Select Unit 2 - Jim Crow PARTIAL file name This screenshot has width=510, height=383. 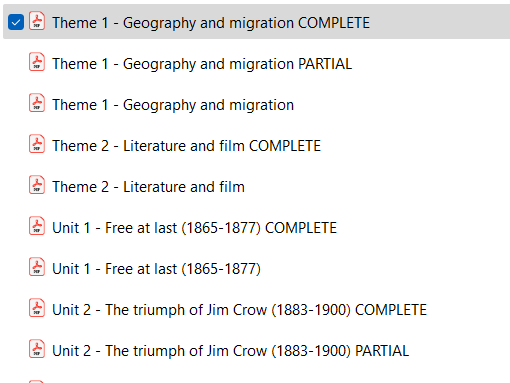[230, 351]
